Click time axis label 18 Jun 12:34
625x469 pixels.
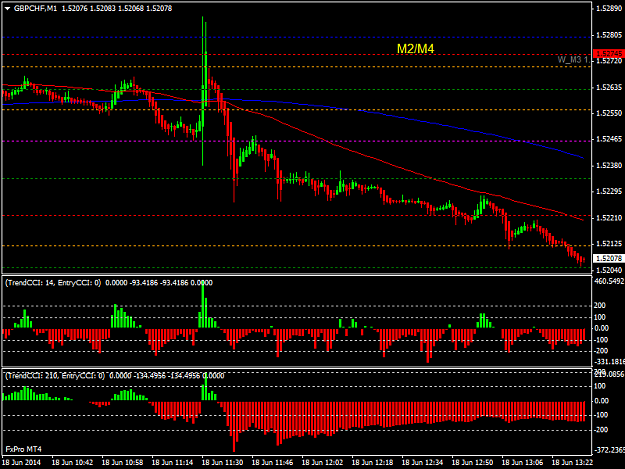coord(423,463)
